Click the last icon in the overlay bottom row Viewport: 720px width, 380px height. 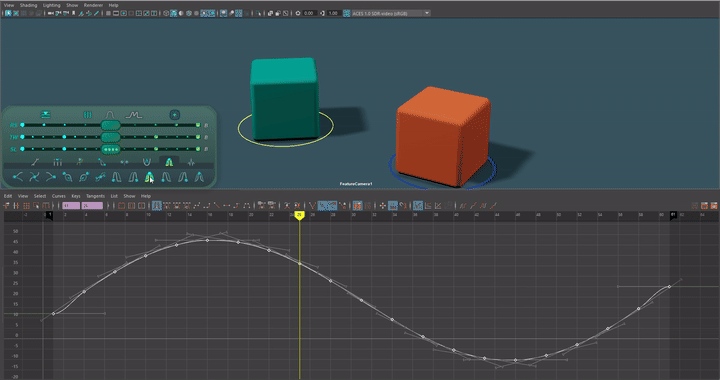[199, 177]
